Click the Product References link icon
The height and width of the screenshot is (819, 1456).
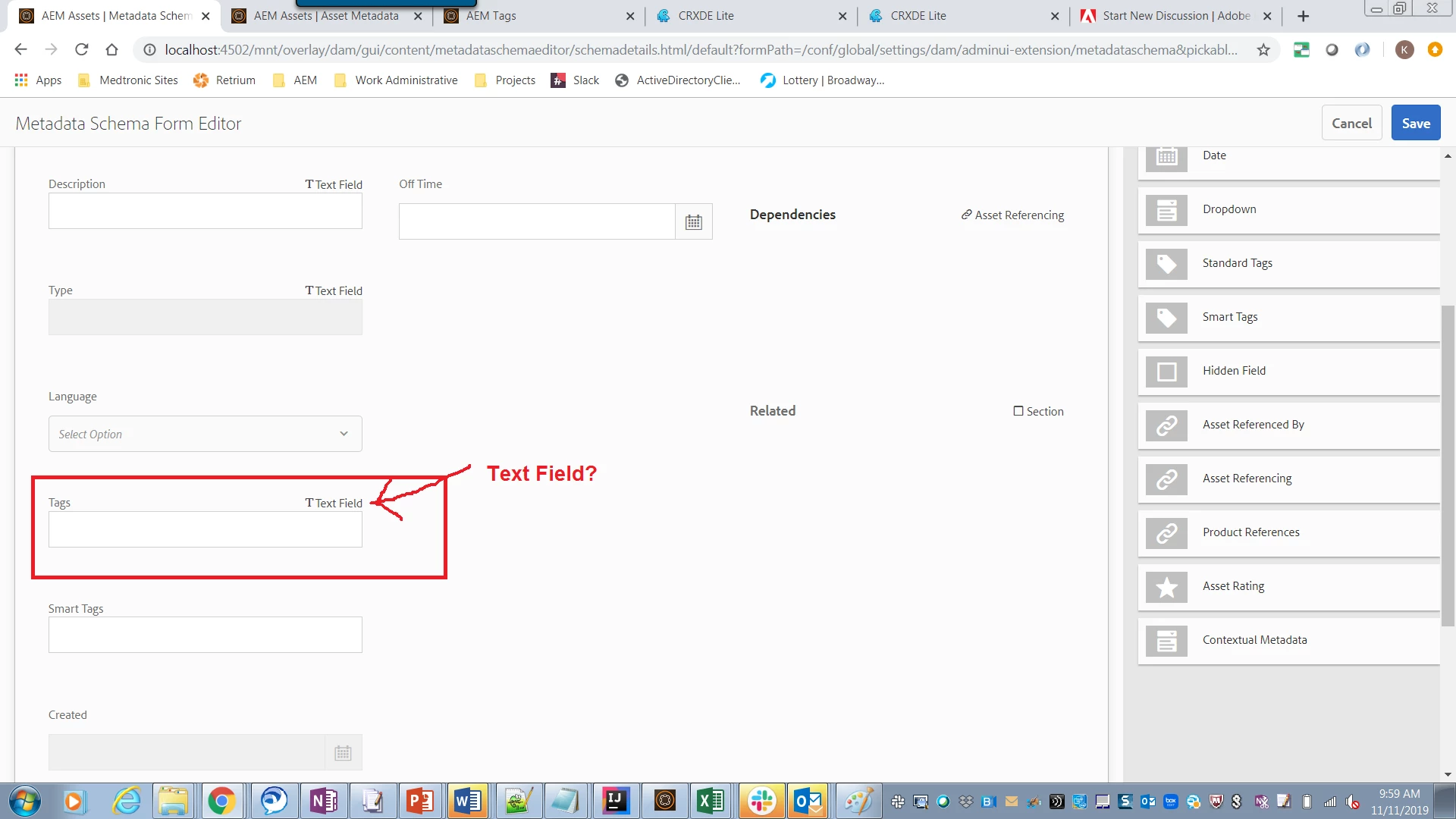pyautogui.click(x=1166, y=533)
